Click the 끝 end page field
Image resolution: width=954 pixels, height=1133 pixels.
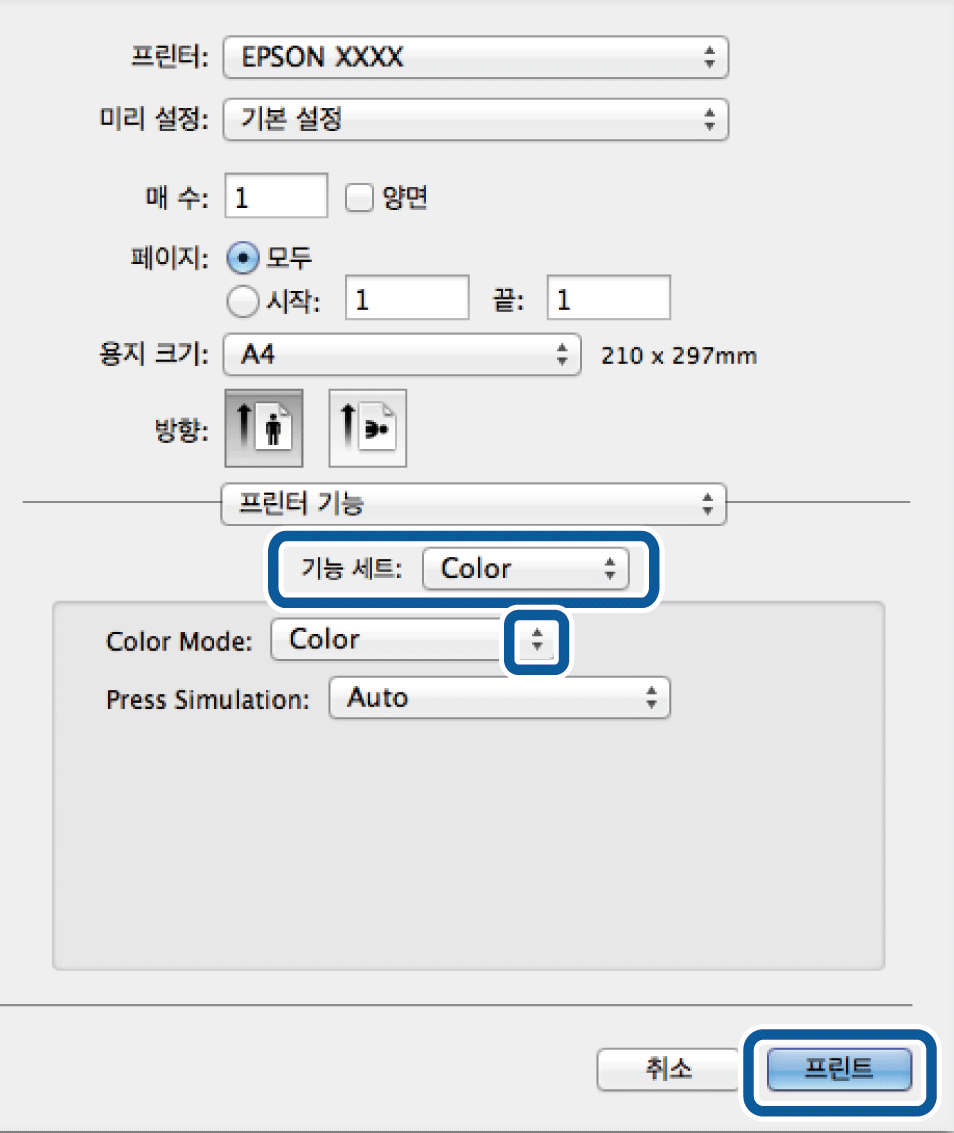[x=608, y=297]
